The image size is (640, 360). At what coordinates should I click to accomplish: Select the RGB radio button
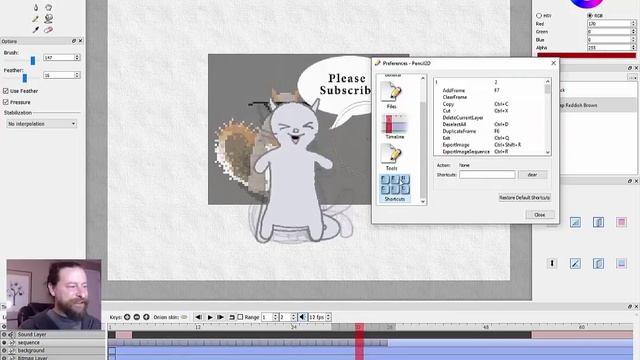pyautogui.click(x=590, y=16)
